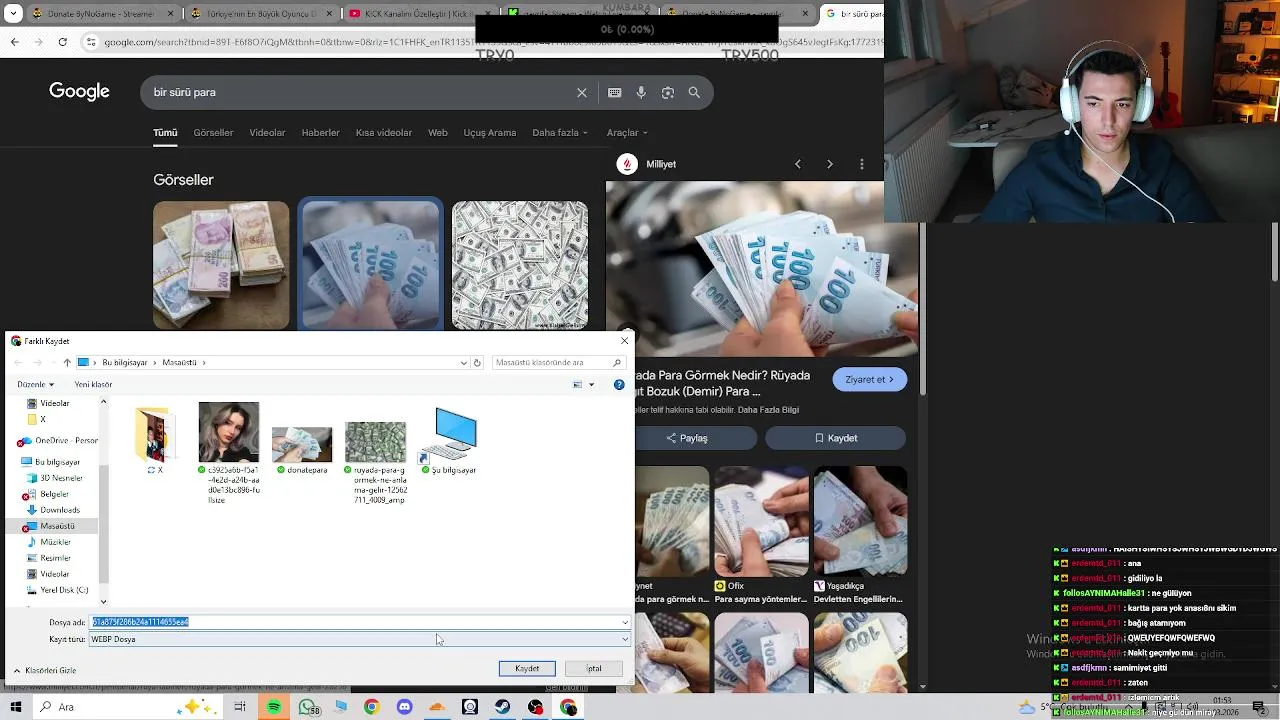The width and height of the screenshot is (1280, 720).
Task: Click the magnifier search button in Google
Action: pyautogui.click(x=694, y=92)
